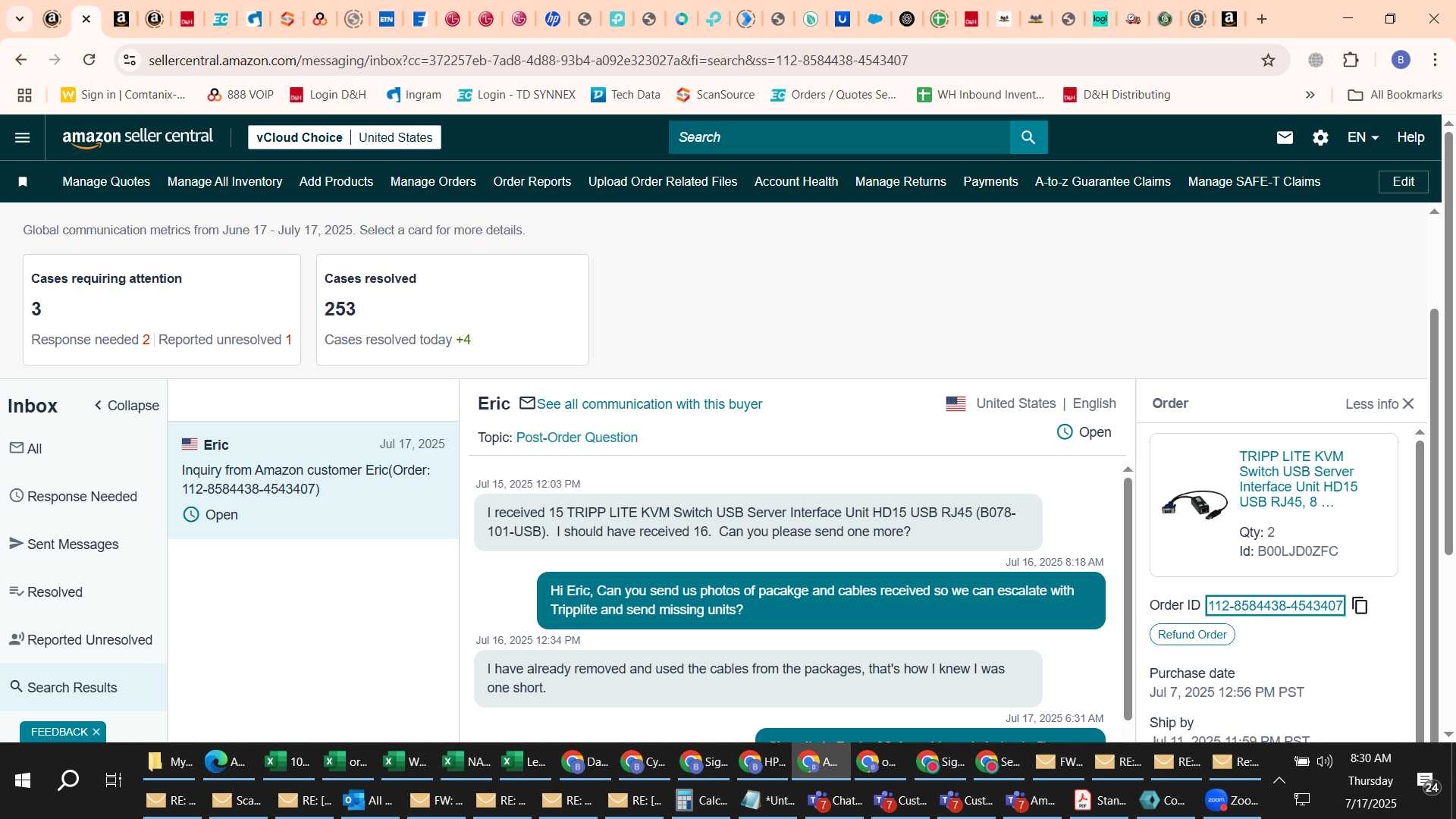The image size is (1456, 819).
Task: Select the Response Needed filter
Action: point(83,496)
